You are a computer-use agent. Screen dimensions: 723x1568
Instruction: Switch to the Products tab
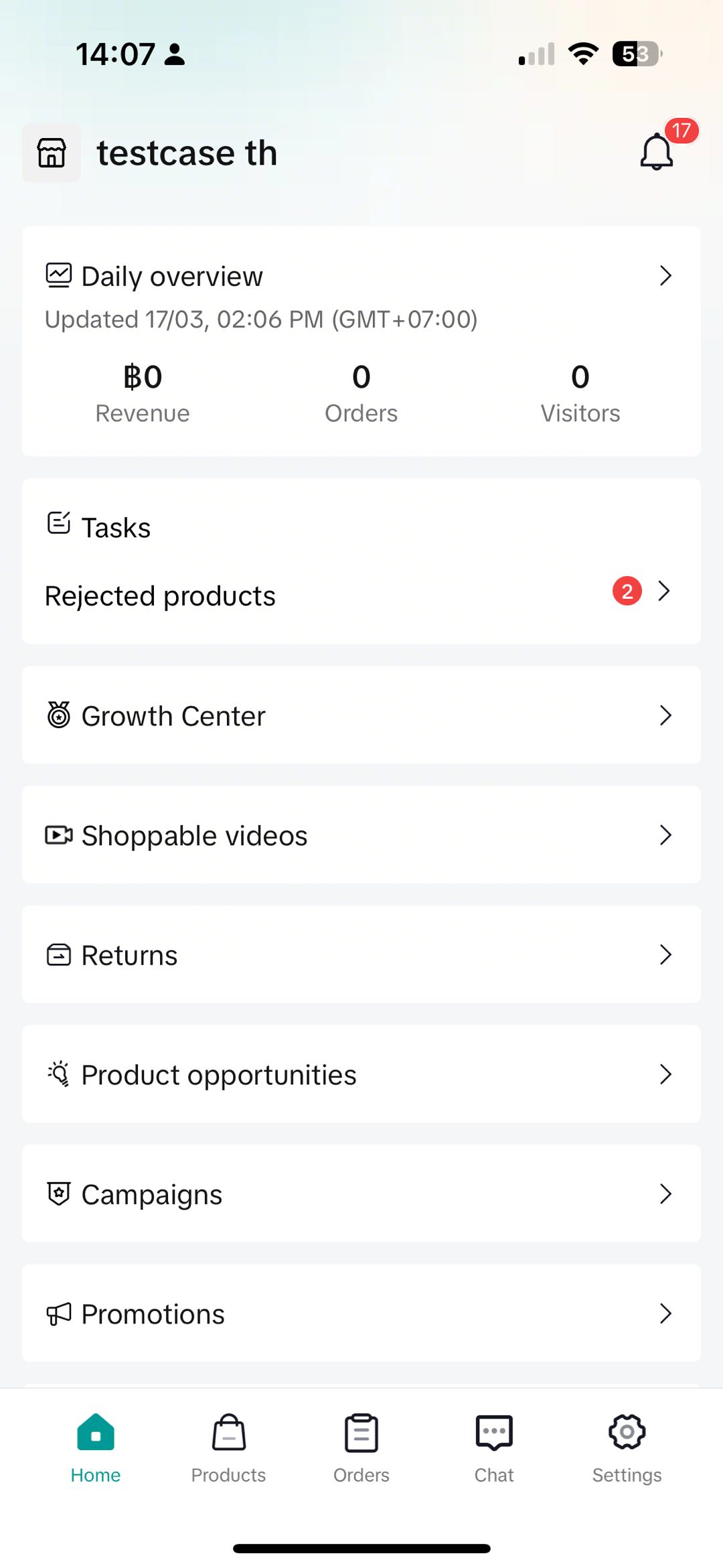coord(228,1448)
